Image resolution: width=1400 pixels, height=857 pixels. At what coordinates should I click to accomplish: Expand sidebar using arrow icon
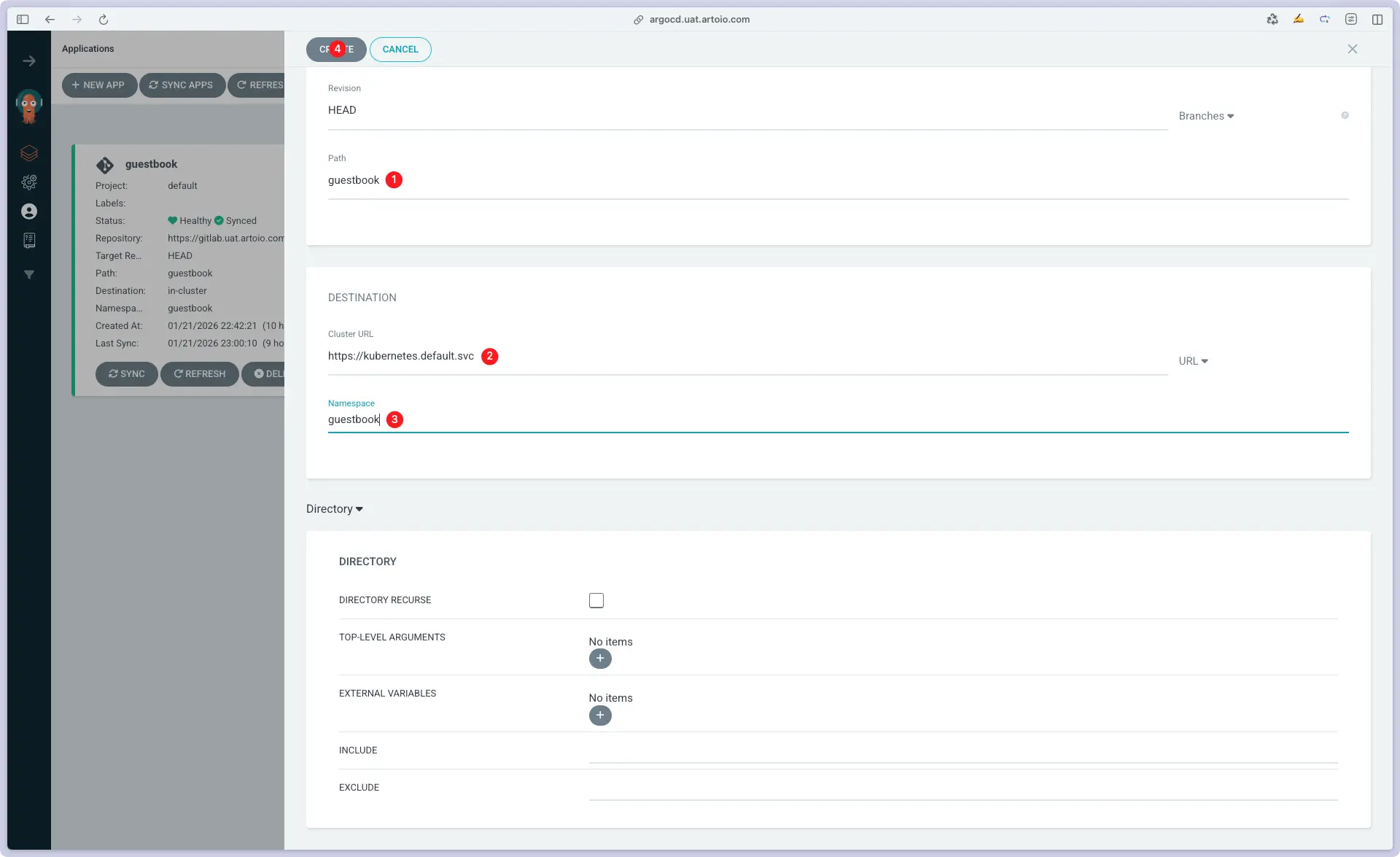29,61
